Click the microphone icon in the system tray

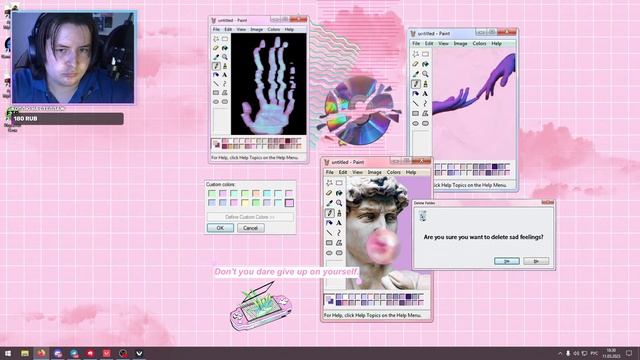(568, 353)
